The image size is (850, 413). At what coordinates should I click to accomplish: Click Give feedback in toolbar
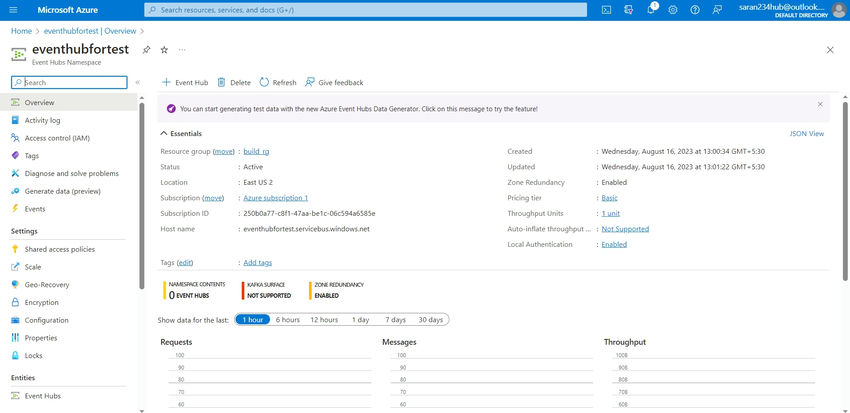334,82
